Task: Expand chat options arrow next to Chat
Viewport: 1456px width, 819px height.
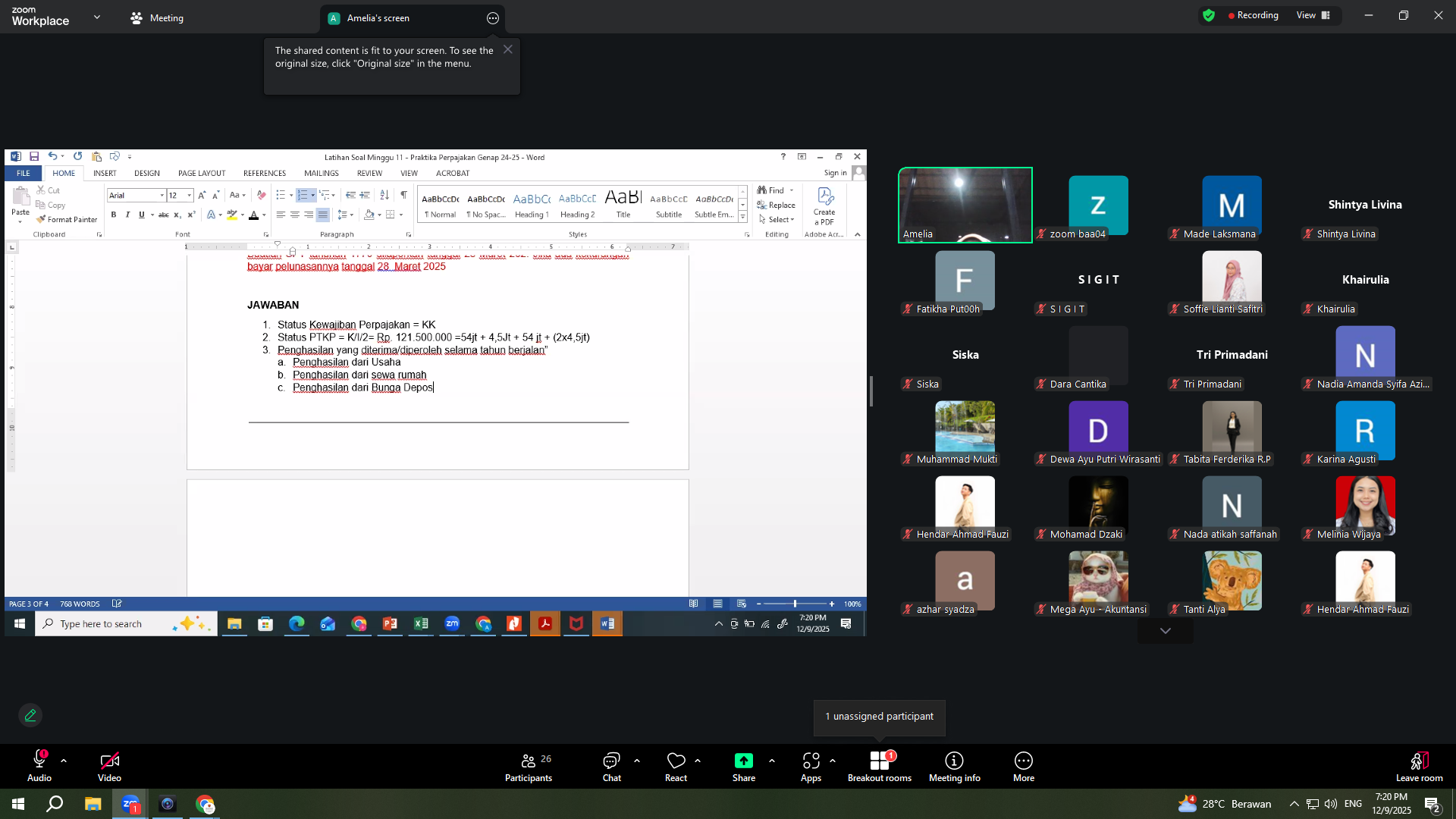Action: [637, 761]
